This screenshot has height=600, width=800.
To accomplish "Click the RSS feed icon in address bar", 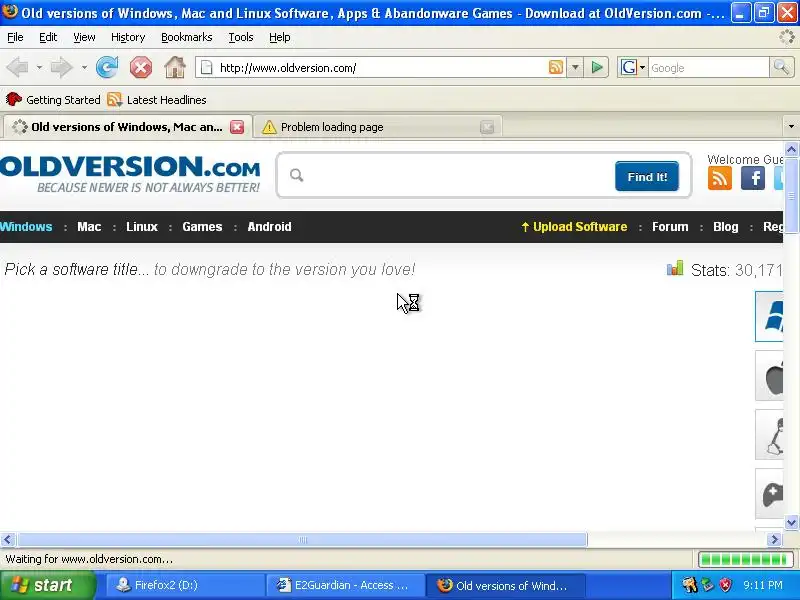I will pyautogui.click(x=556, y=67).
